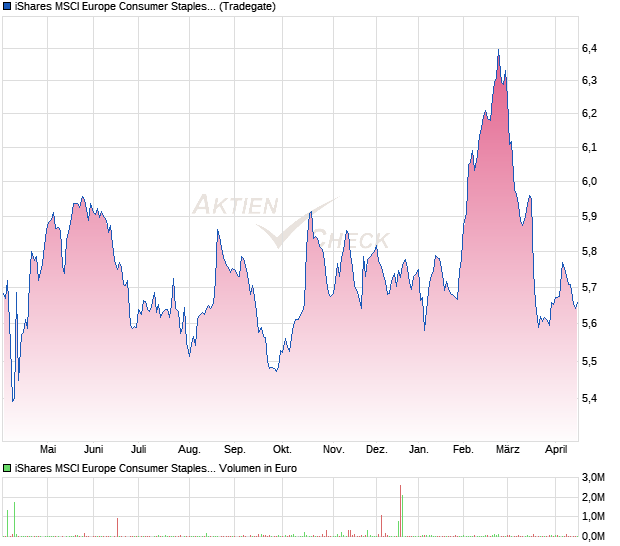Select the 'Okt.' month label
The image size is (620, 546).
(282, 449)
